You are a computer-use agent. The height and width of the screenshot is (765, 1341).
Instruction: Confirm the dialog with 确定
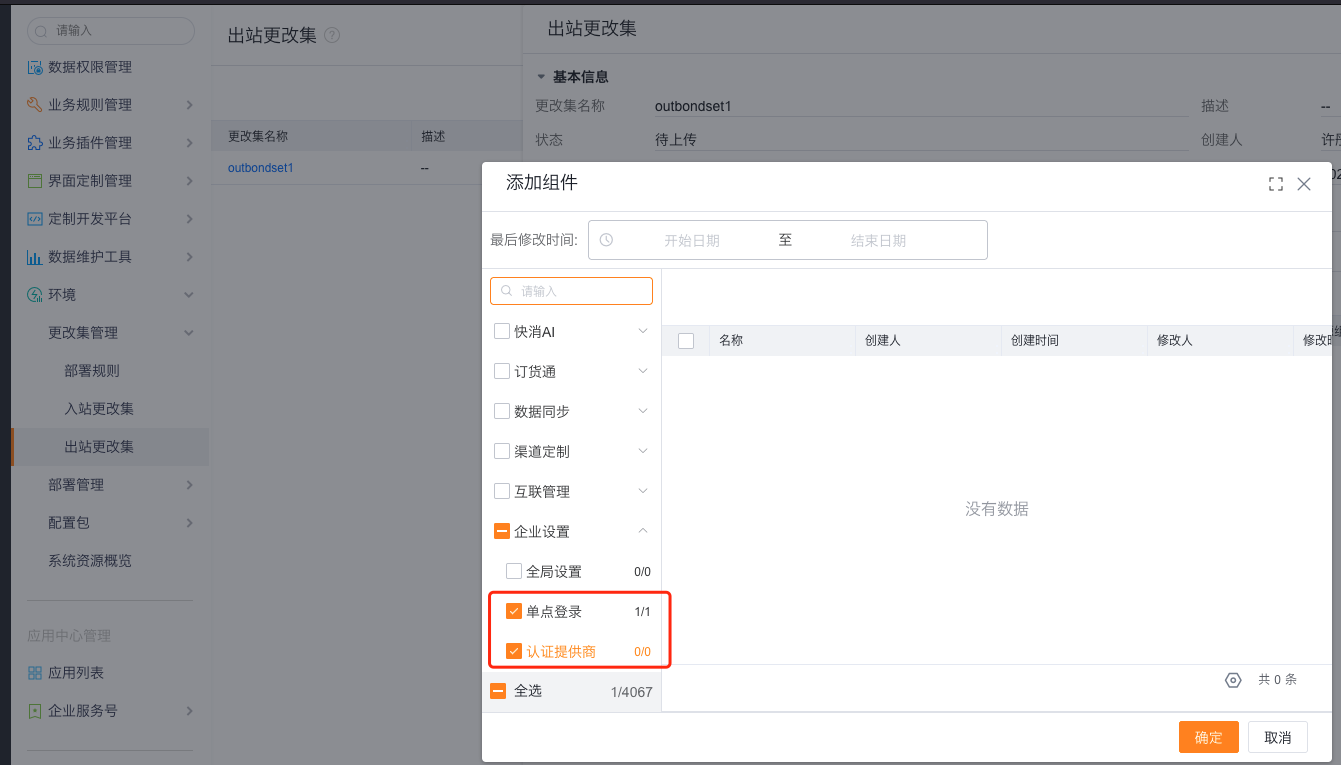click(1208, 736)
